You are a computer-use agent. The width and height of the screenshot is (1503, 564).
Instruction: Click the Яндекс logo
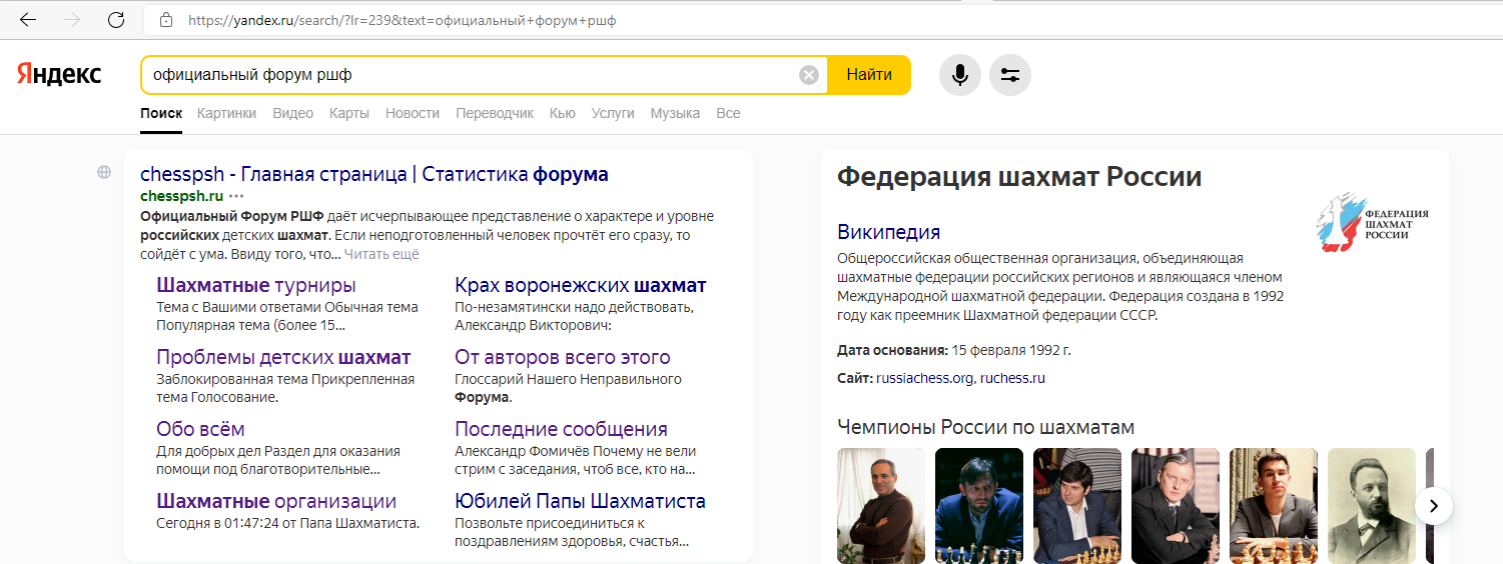pyautogui.click(x=59, y=75)
